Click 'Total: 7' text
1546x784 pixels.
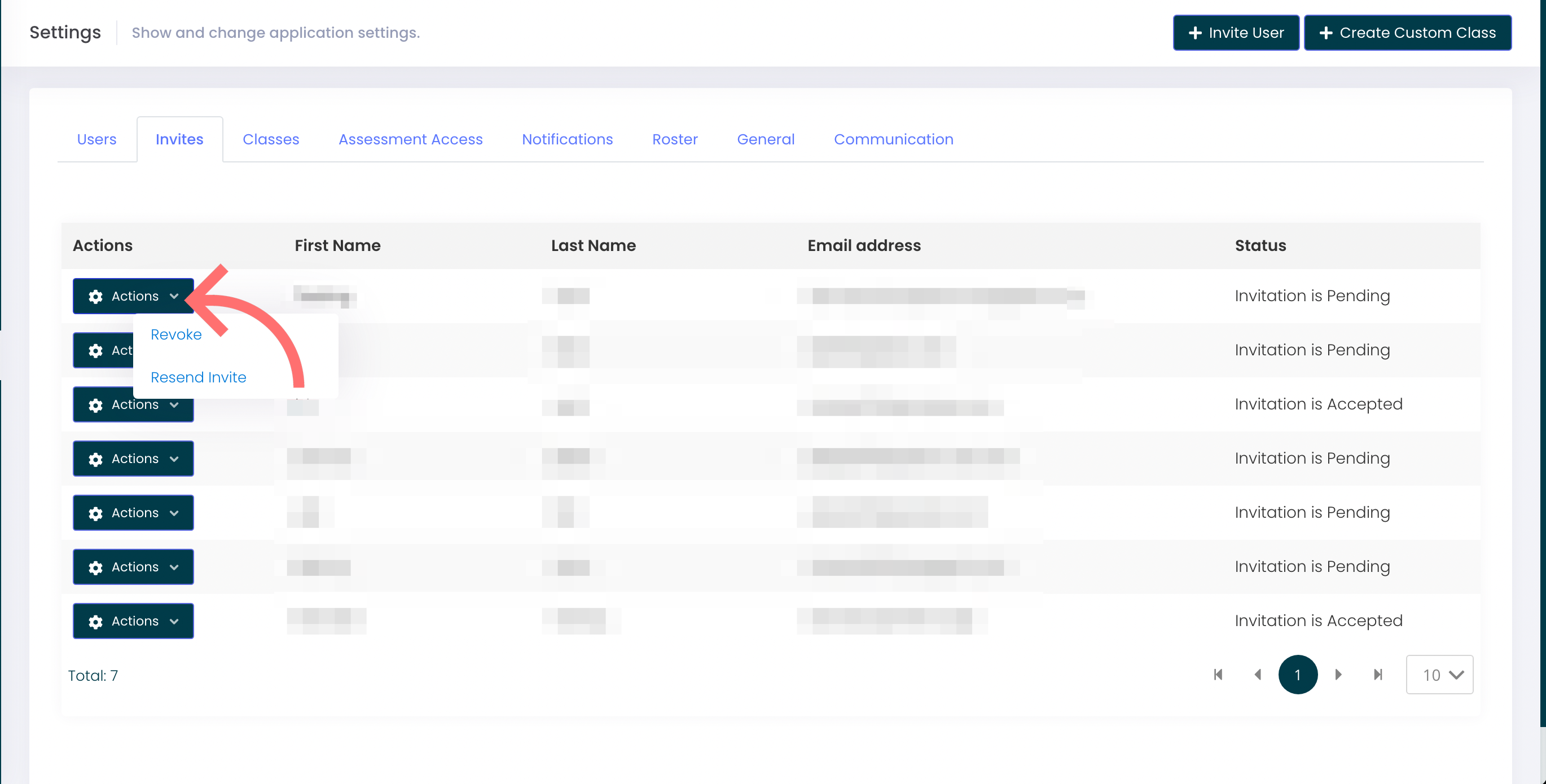click(x=93, y=676)
